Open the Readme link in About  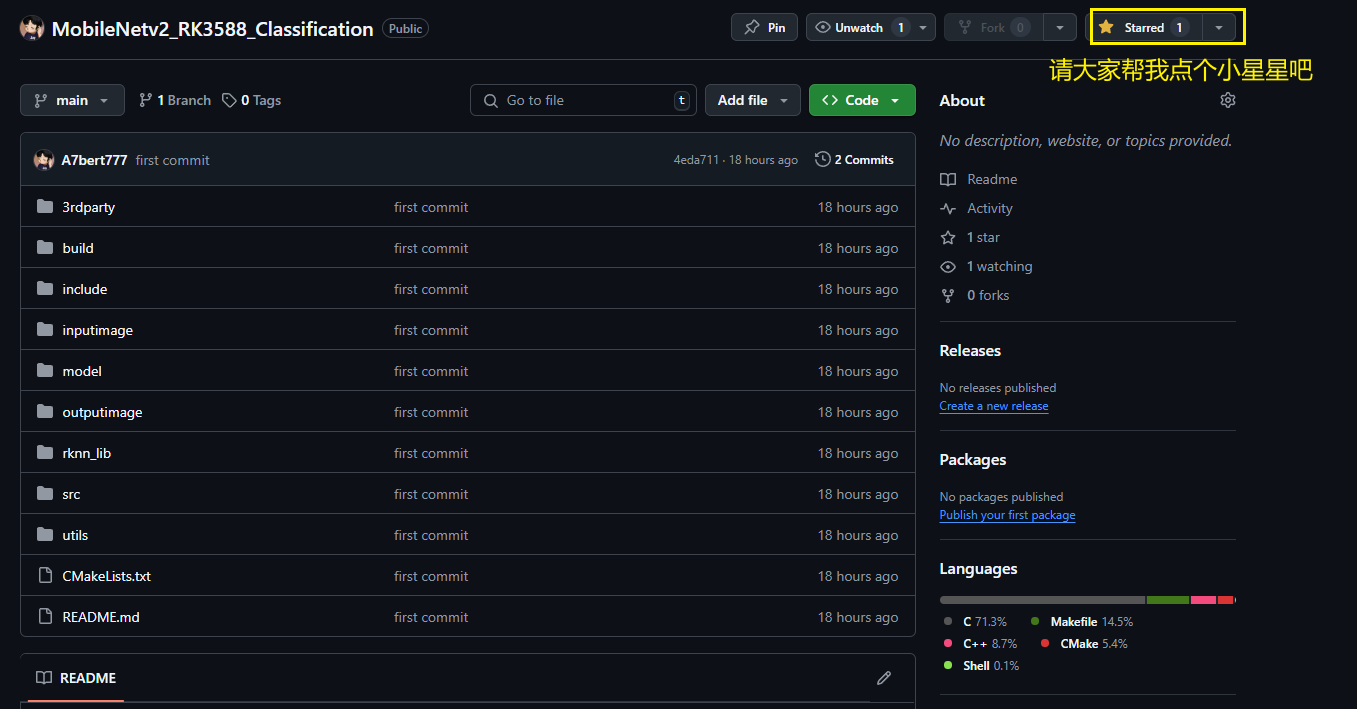[x=992, y=179]
